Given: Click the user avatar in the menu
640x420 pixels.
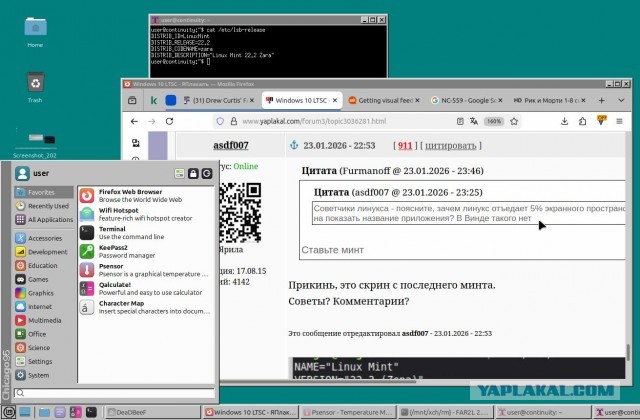Looking at the screenshot, I should tap(22, 173).
